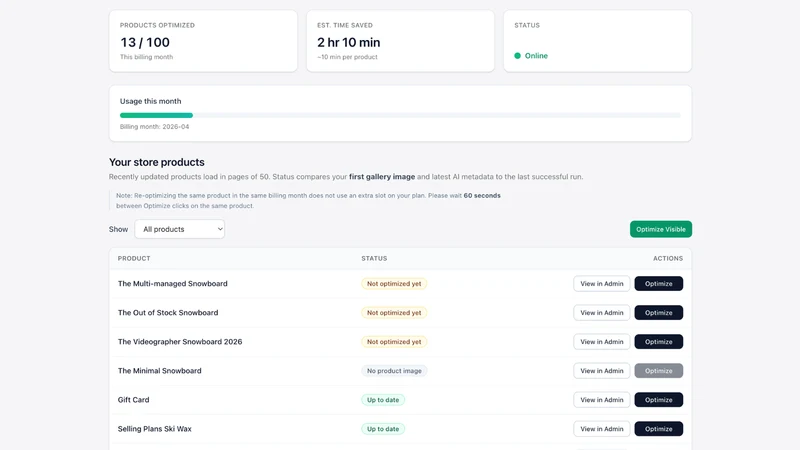
Task: Optimize The Videographer Snowboard 2026
Action: 659,342
